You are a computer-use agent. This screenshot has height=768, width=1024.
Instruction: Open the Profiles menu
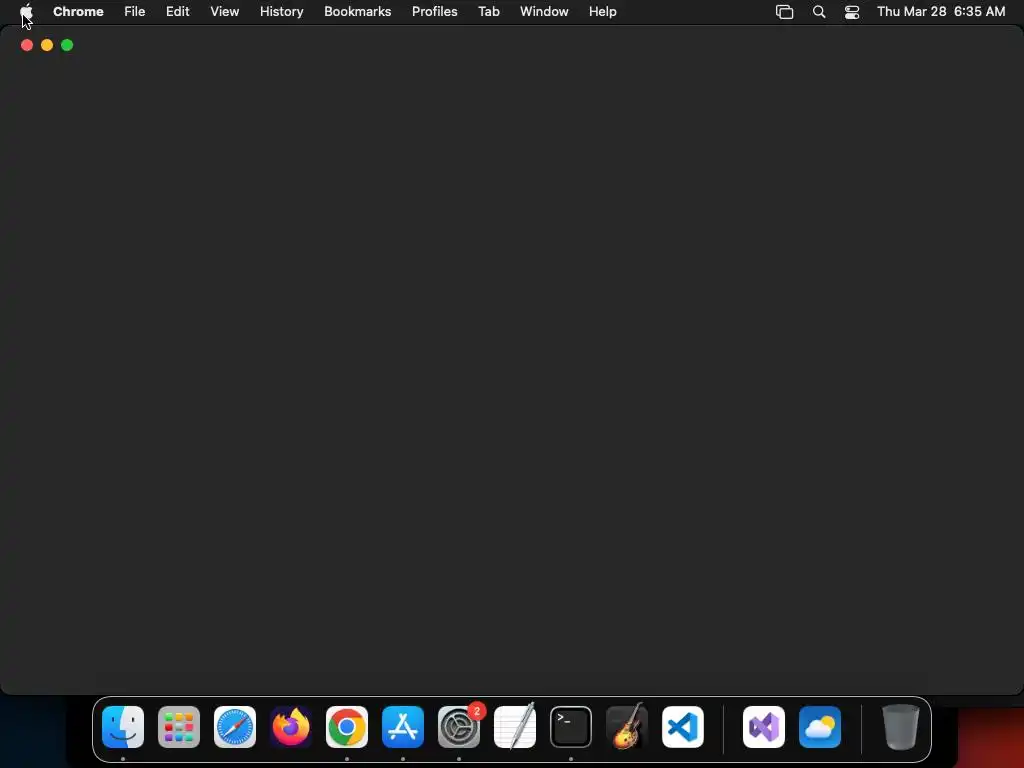coord(434,11)
